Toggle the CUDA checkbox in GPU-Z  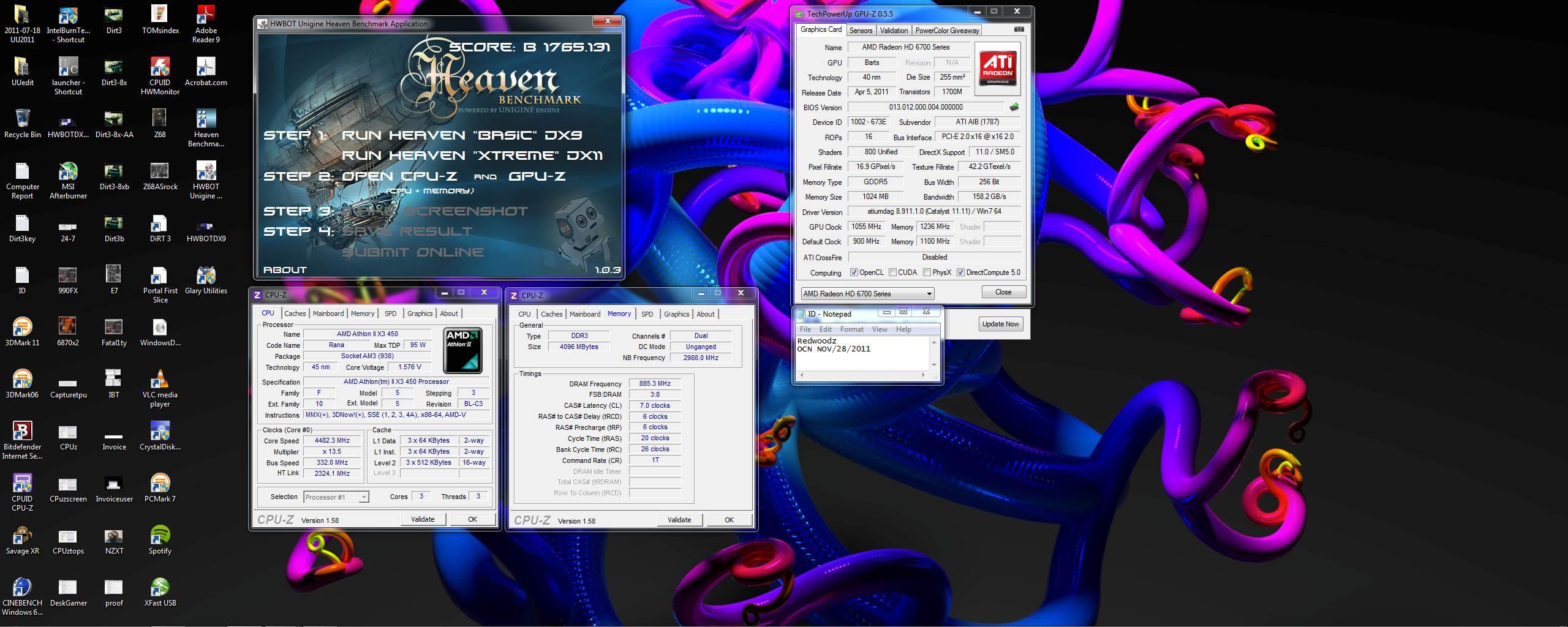(893, 272)
